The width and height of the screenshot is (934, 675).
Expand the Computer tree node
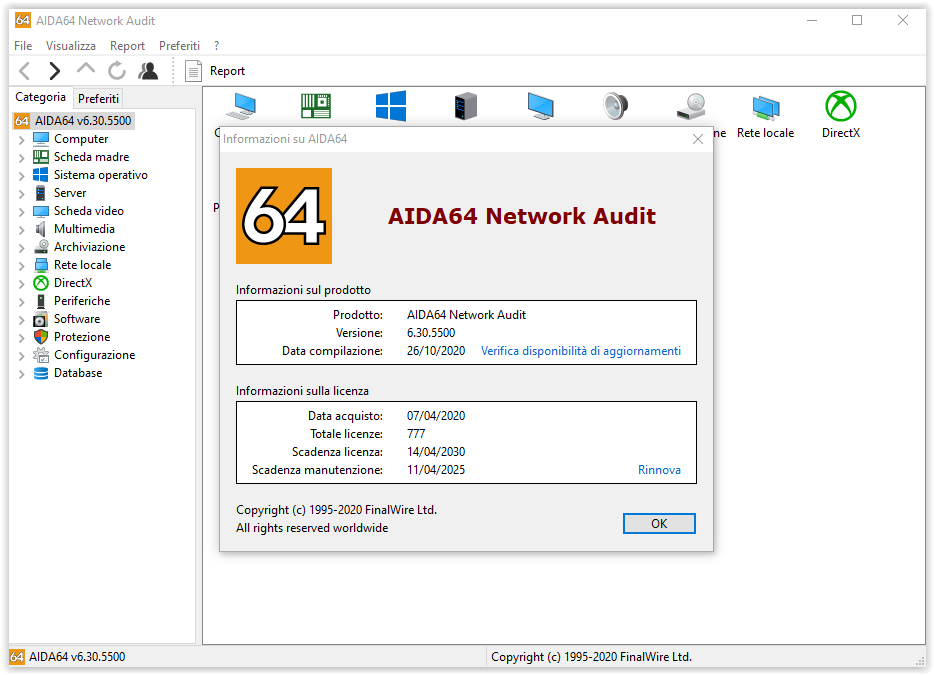tap(21, 140)
